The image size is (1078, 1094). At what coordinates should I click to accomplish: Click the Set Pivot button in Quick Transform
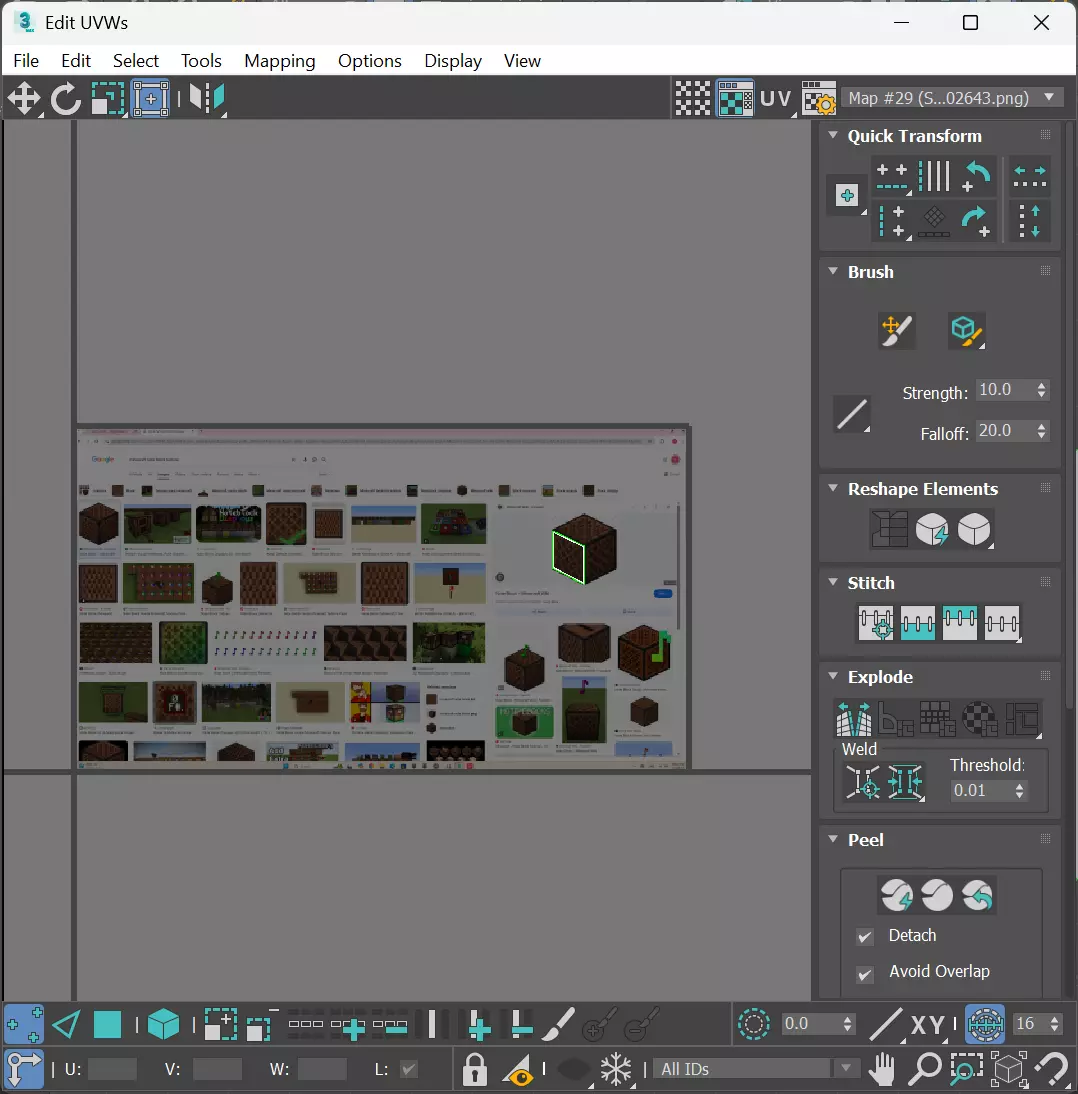point(847,196)
